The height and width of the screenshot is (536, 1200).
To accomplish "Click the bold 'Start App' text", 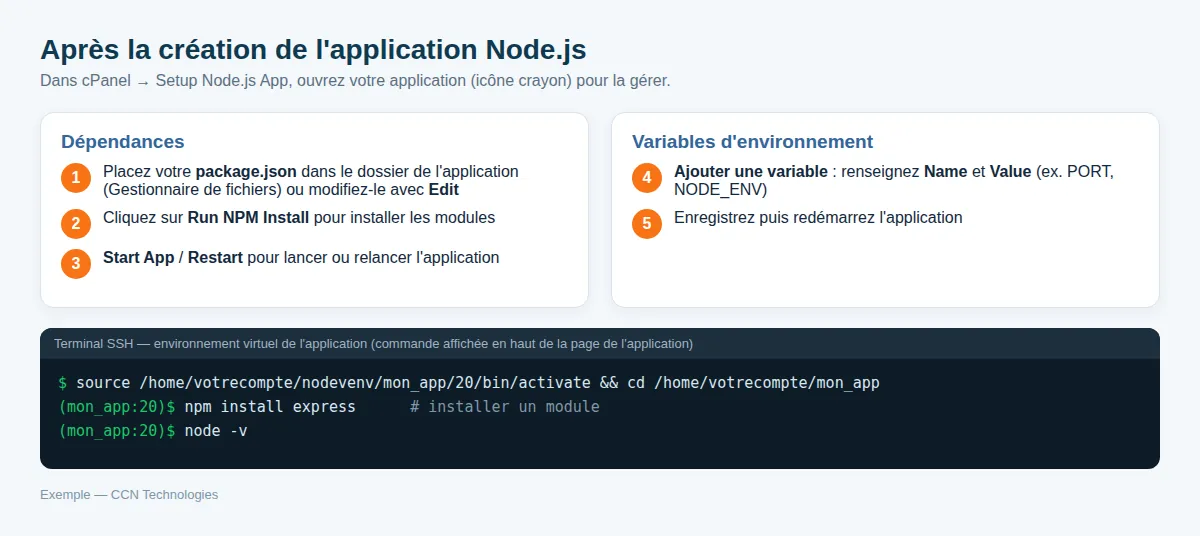I will 139,258.
